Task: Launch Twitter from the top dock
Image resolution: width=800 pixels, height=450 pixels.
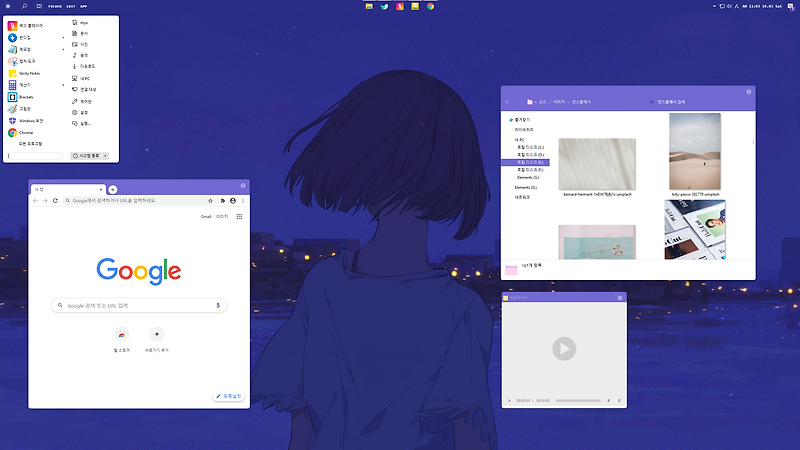Action: click(x=384, y=6)
